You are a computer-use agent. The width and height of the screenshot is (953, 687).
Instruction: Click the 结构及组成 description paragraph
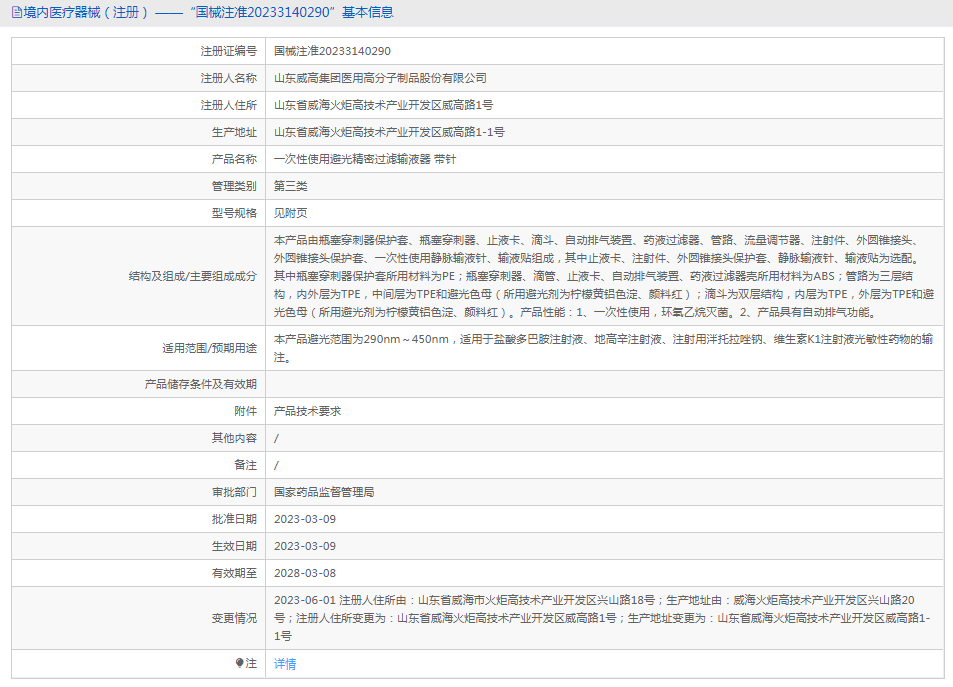click(604, 276)
